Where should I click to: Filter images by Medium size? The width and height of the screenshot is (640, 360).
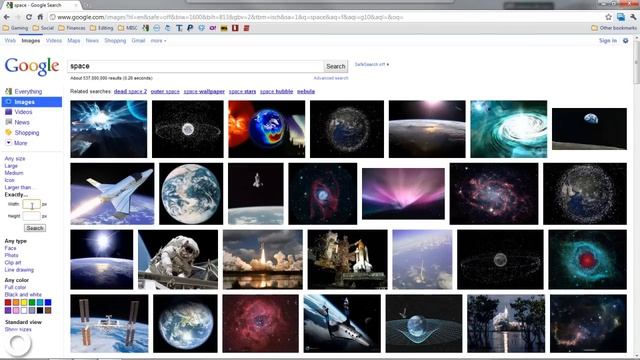tap(14, 173)
